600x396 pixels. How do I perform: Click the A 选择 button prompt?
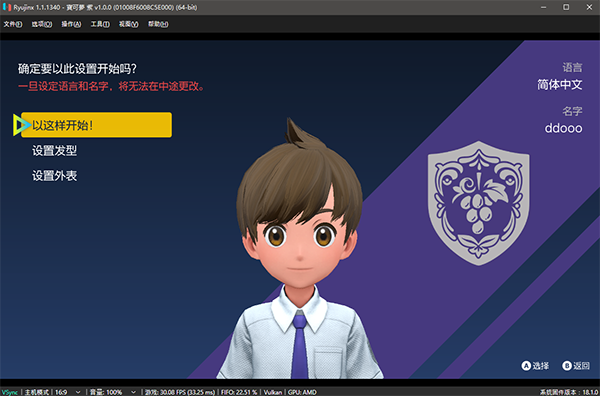535,366
